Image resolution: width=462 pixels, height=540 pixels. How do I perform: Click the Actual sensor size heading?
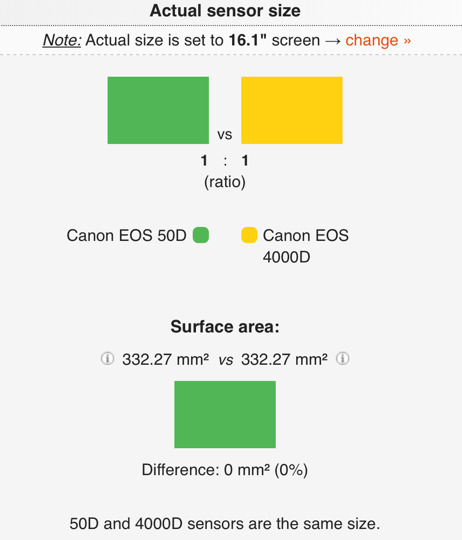click(225, 11)
